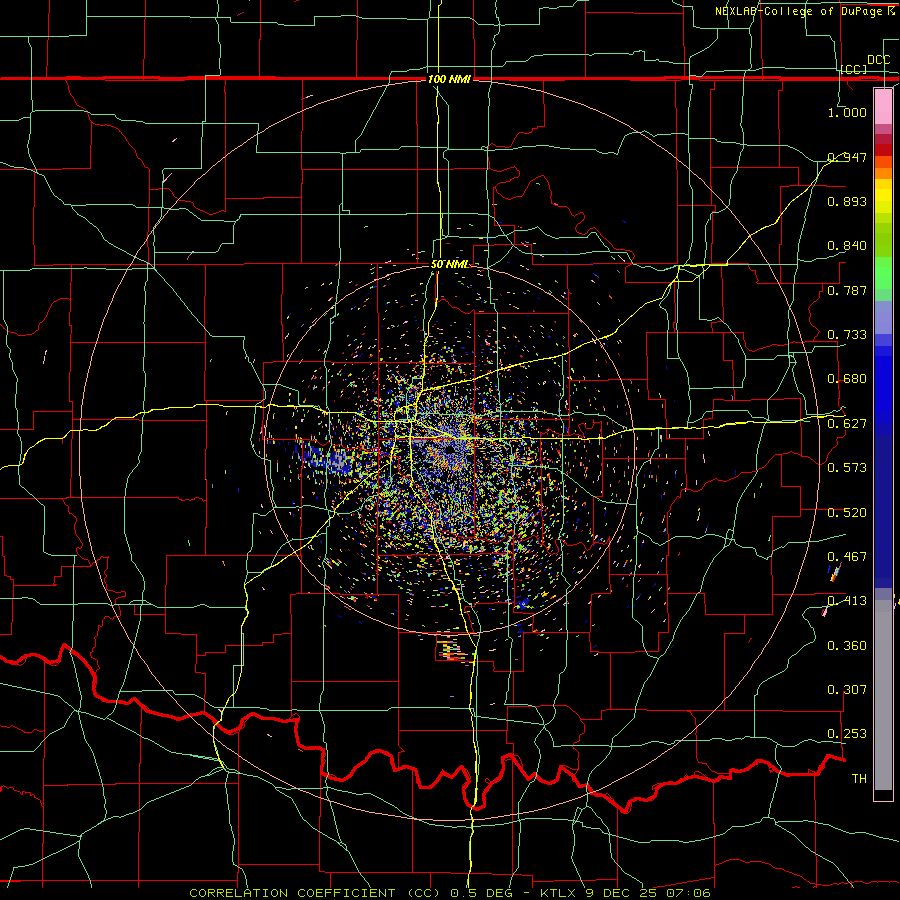Click the DCC product label

point(878,60)
